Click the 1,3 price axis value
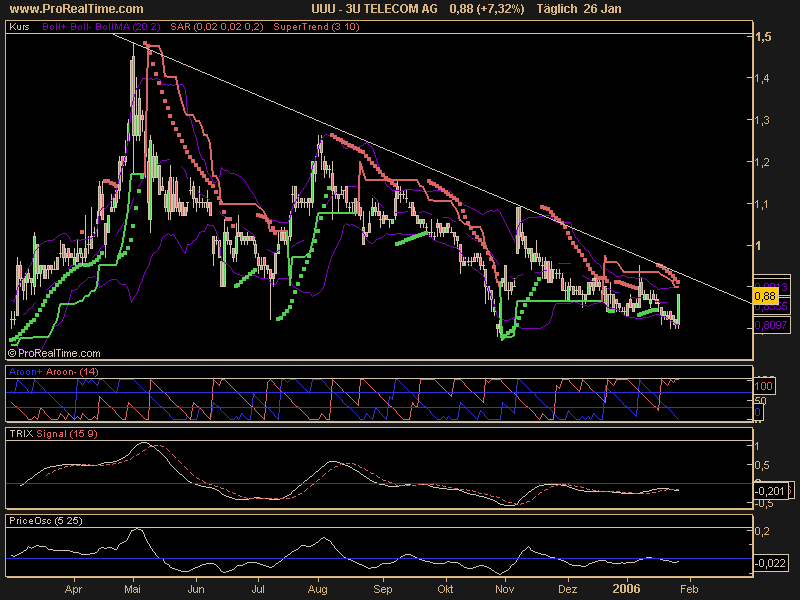800x600 pixels. click(764, 120)
